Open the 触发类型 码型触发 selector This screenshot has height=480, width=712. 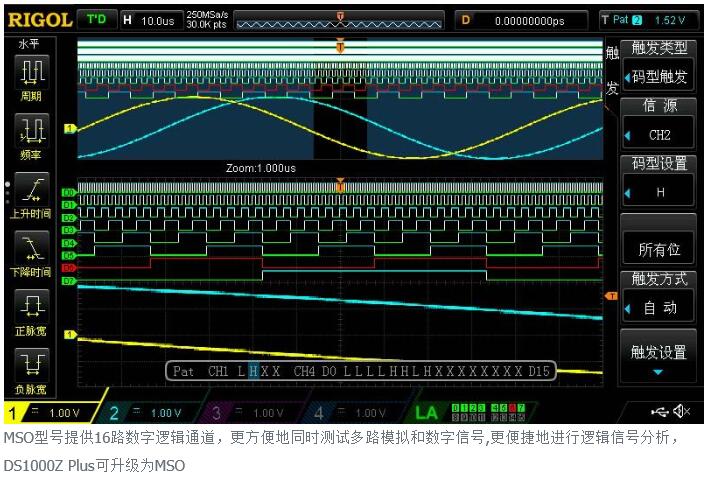658,66
